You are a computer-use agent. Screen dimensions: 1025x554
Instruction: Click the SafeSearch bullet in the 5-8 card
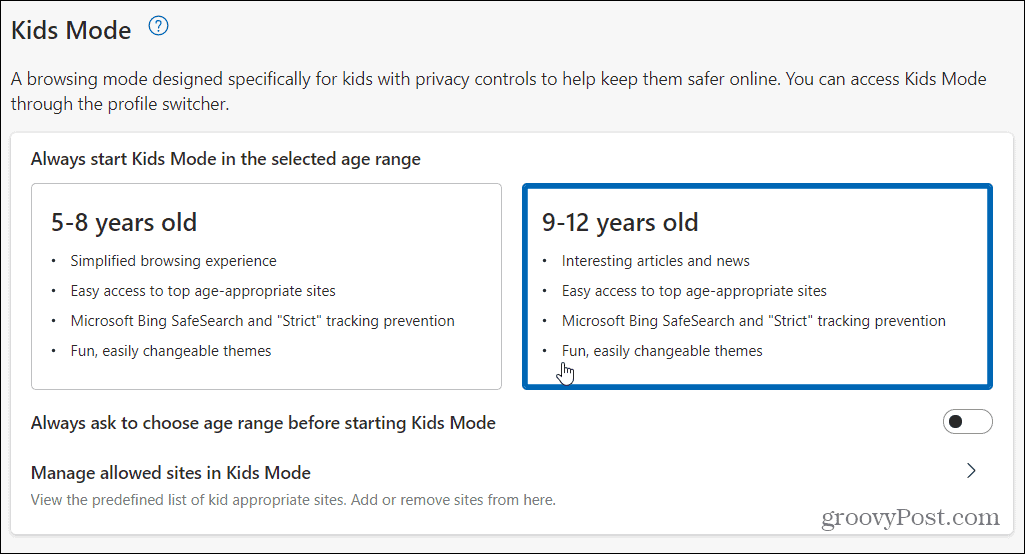click(262, 321)
